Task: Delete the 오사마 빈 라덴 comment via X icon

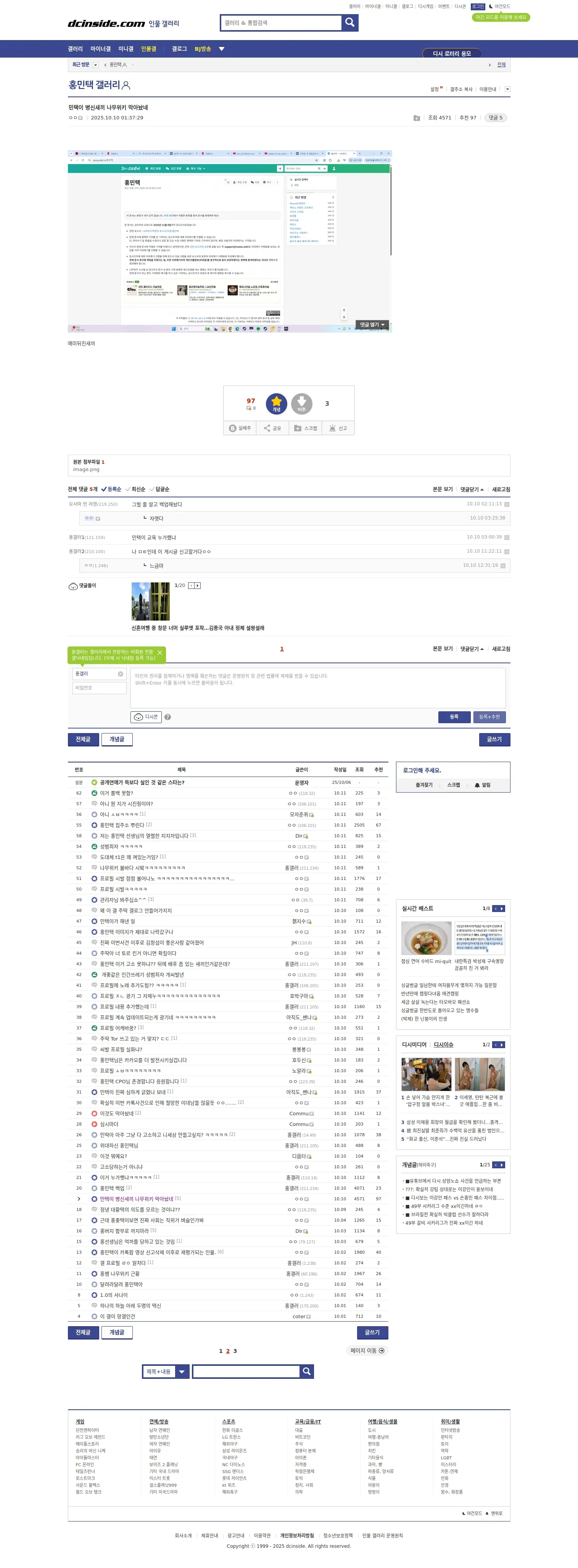Action: 507,504
